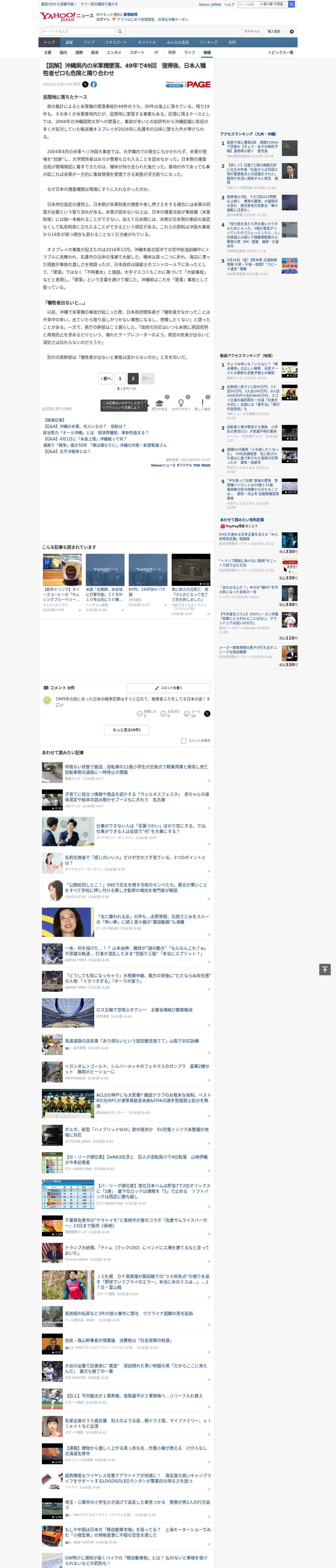Open the 'トランプ大統領、ティム・クックCEO' article

tap(137, 1250)
